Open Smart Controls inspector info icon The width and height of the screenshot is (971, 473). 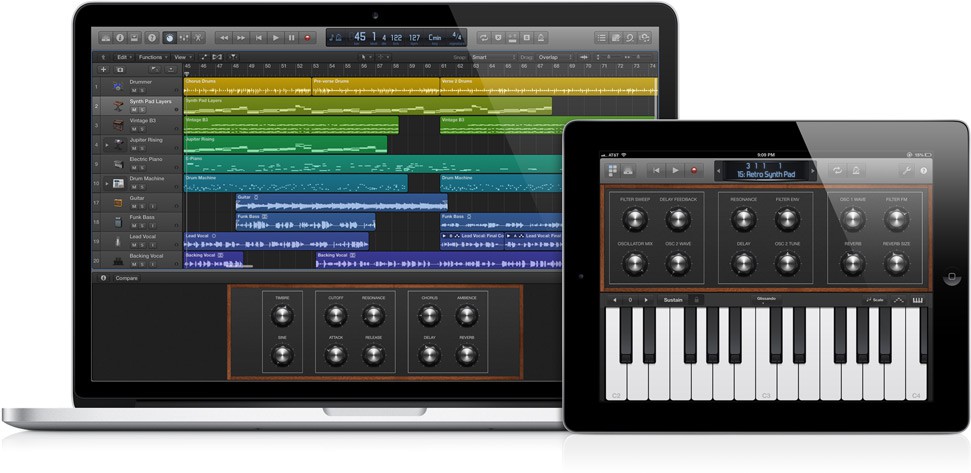[x=103, y=278]
